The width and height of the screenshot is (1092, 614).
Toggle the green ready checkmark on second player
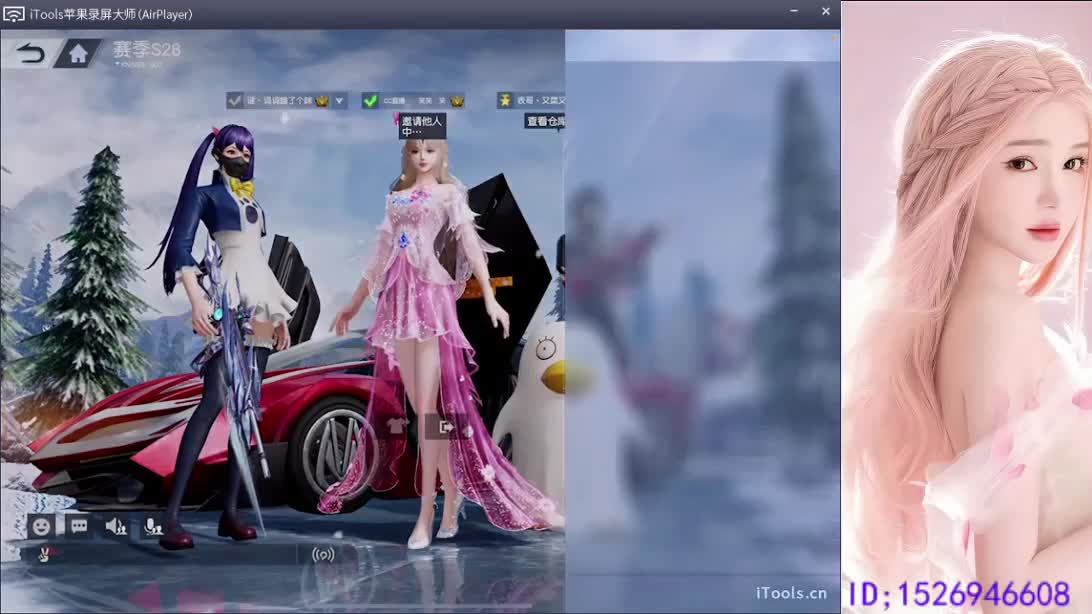coord(370,101)
